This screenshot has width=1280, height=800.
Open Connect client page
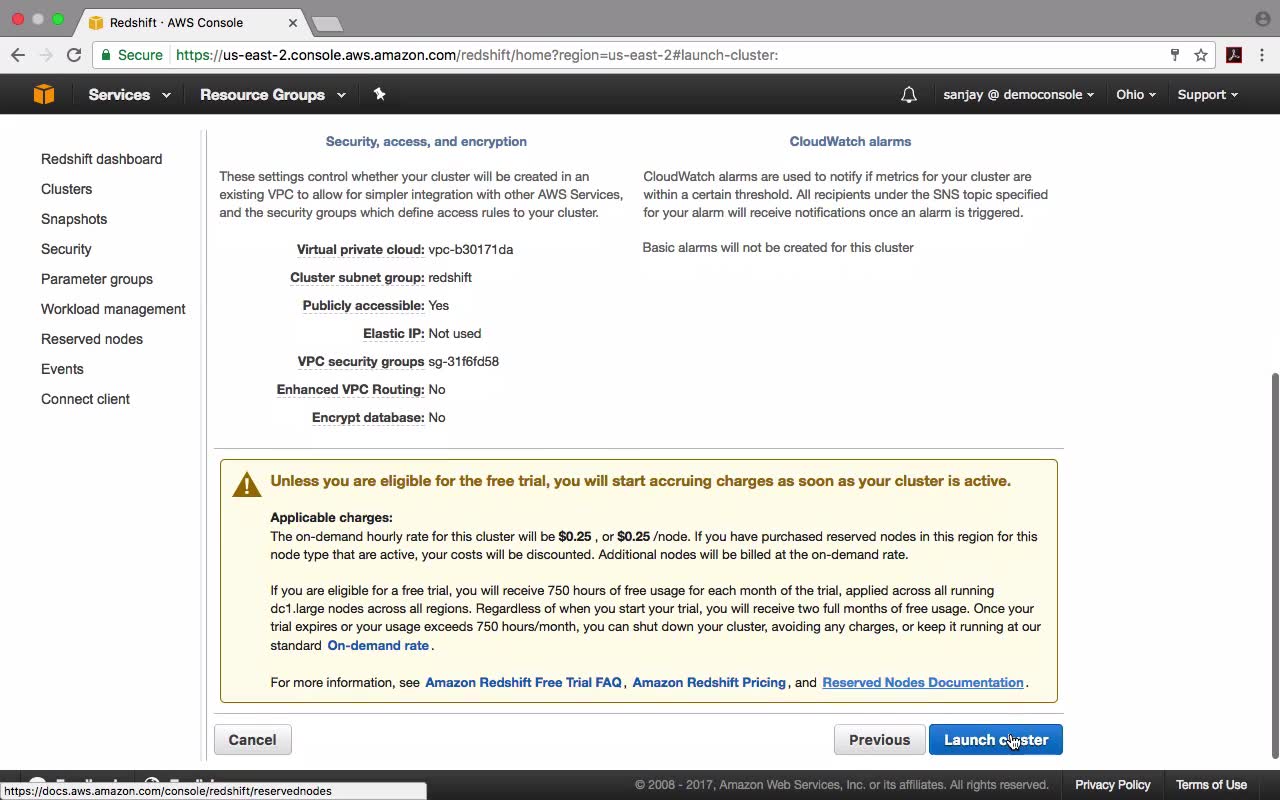[85, 399]
